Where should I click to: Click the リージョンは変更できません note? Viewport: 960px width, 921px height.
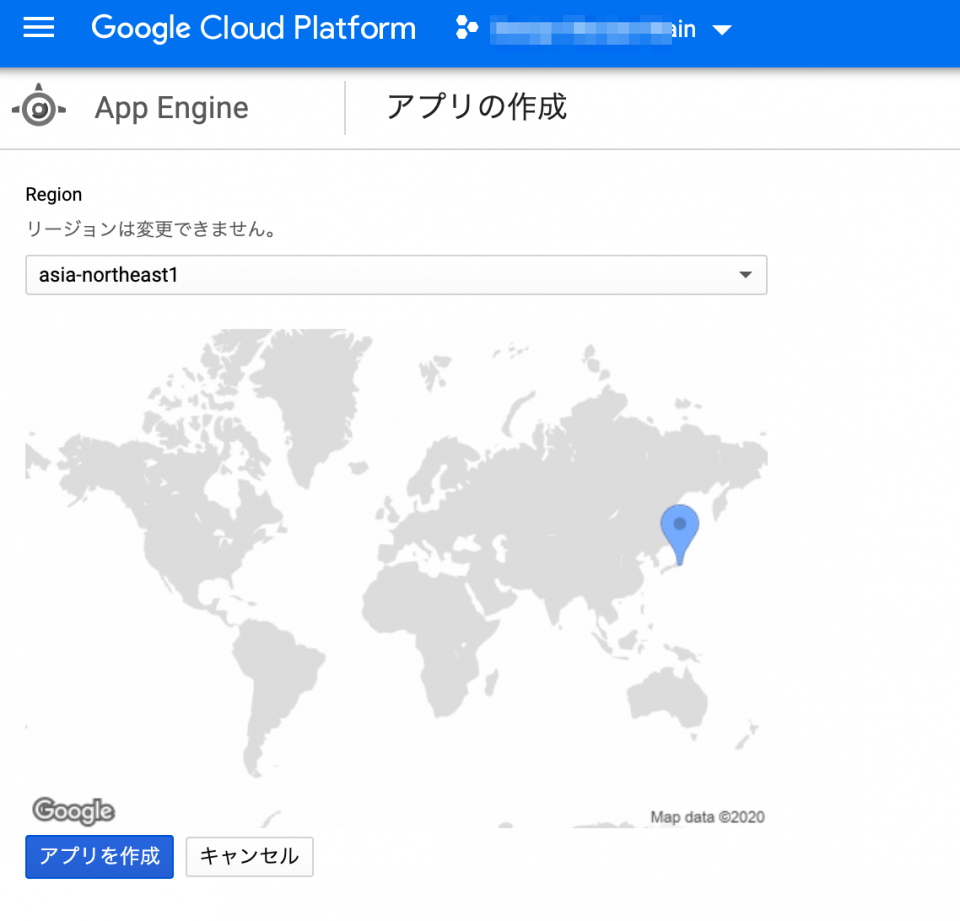click(152, 229)
